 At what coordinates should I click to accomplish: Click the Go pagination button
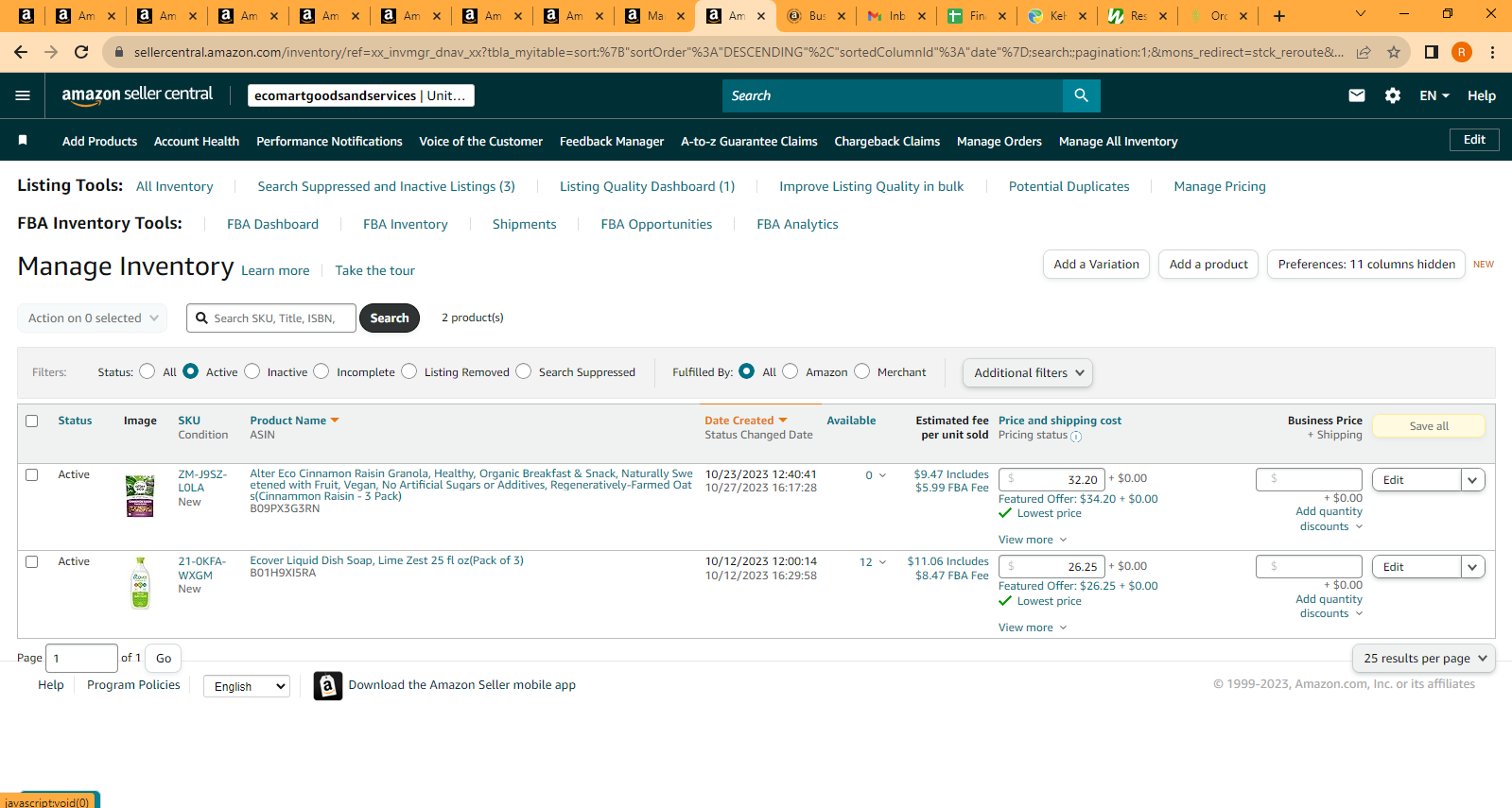pyautogui.click(x=164, y=659)
